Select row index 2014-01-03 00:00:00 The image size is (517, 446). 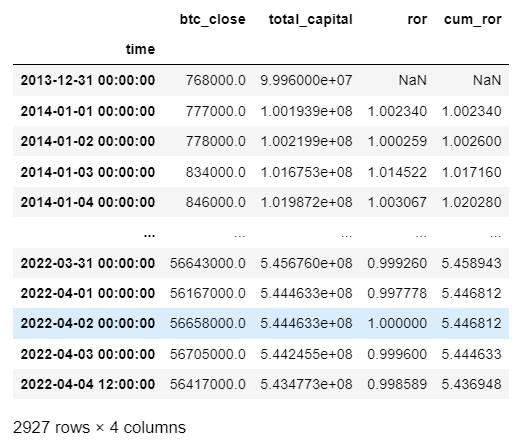pos(88,172)
